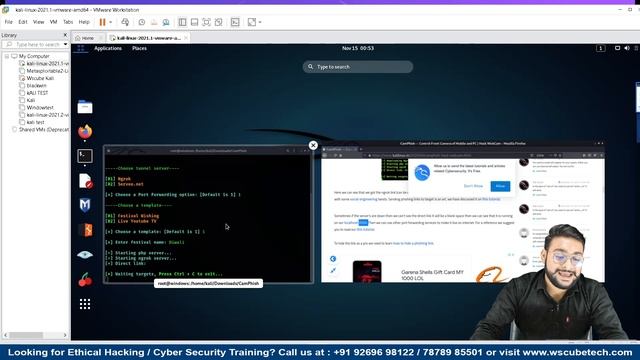Show all applications grid

tap(85, 304)
